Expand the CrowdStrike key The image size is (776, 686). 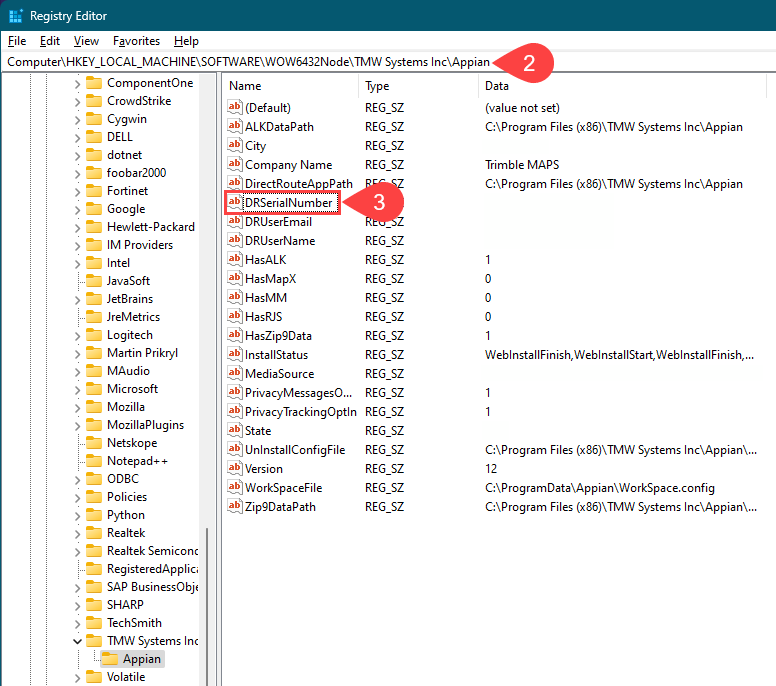pos(77,101)
